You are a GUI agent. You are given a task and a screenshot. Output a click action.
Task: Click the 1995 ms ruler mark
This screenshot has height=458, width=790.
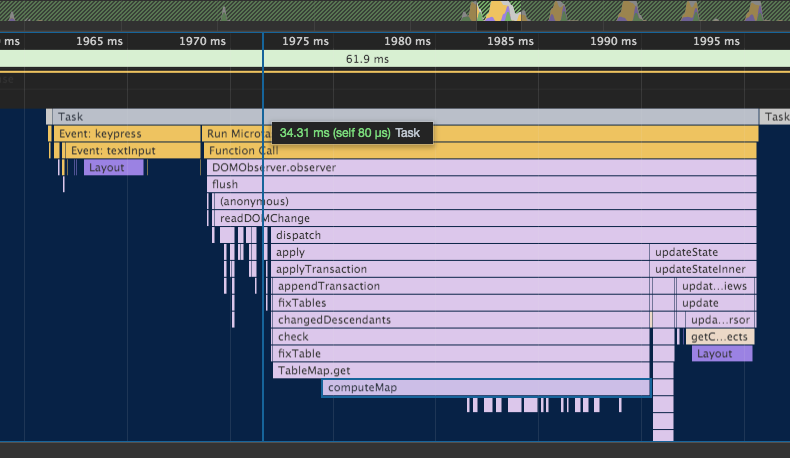click(716, 41)
